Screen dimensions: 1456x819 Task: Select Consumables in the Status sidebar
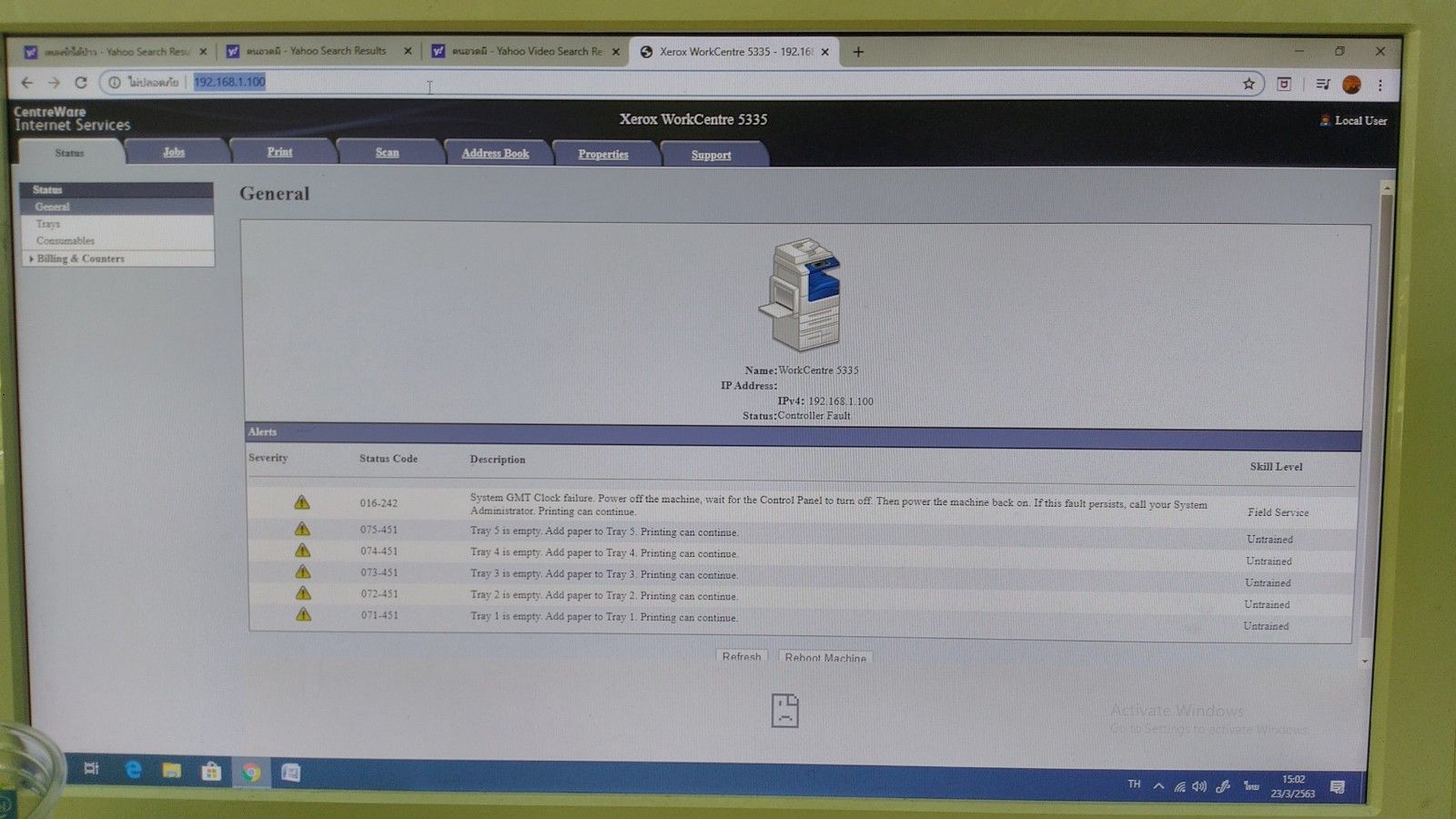tap(66, 241)
